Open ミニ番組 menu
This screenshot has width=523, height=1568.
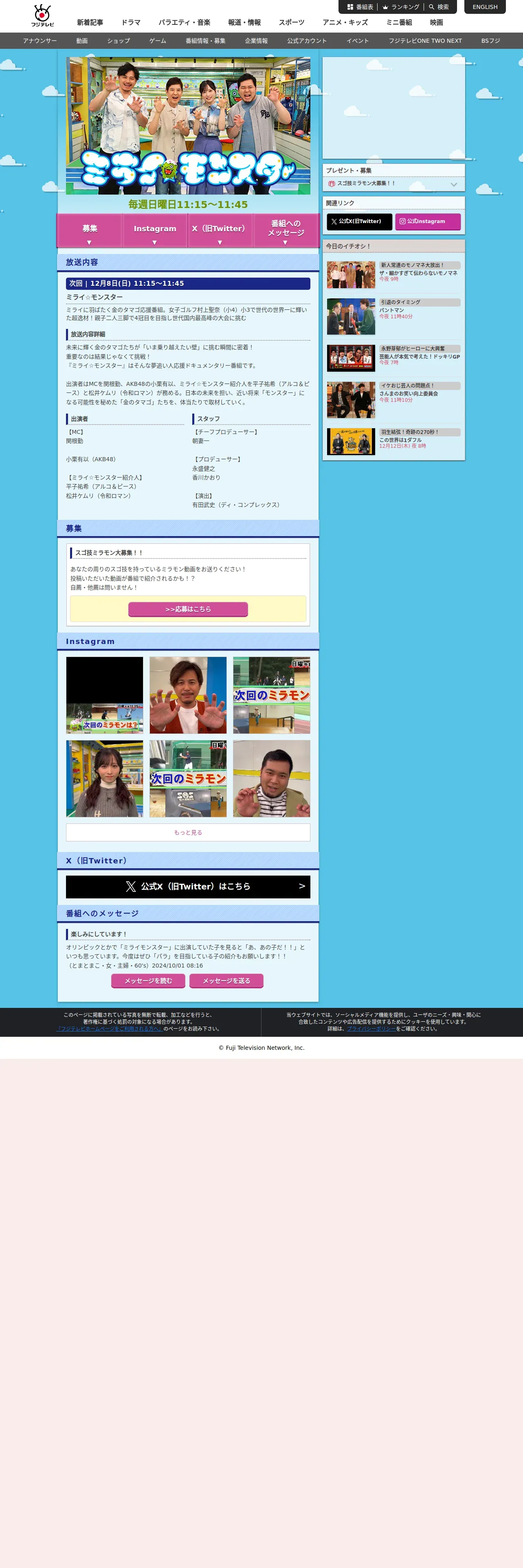(x=399, y=22)
